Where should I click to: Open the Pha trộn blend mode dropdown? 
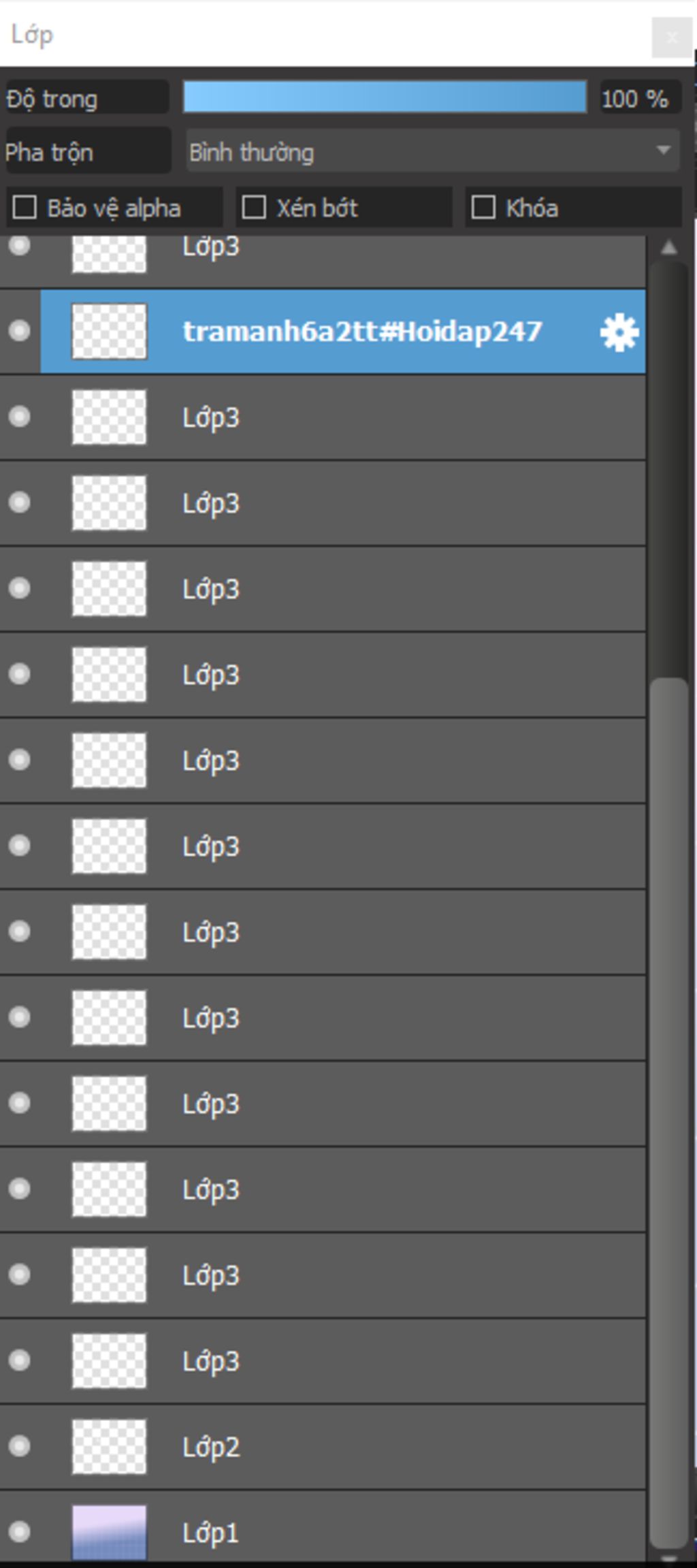click(x=433, y=151)
